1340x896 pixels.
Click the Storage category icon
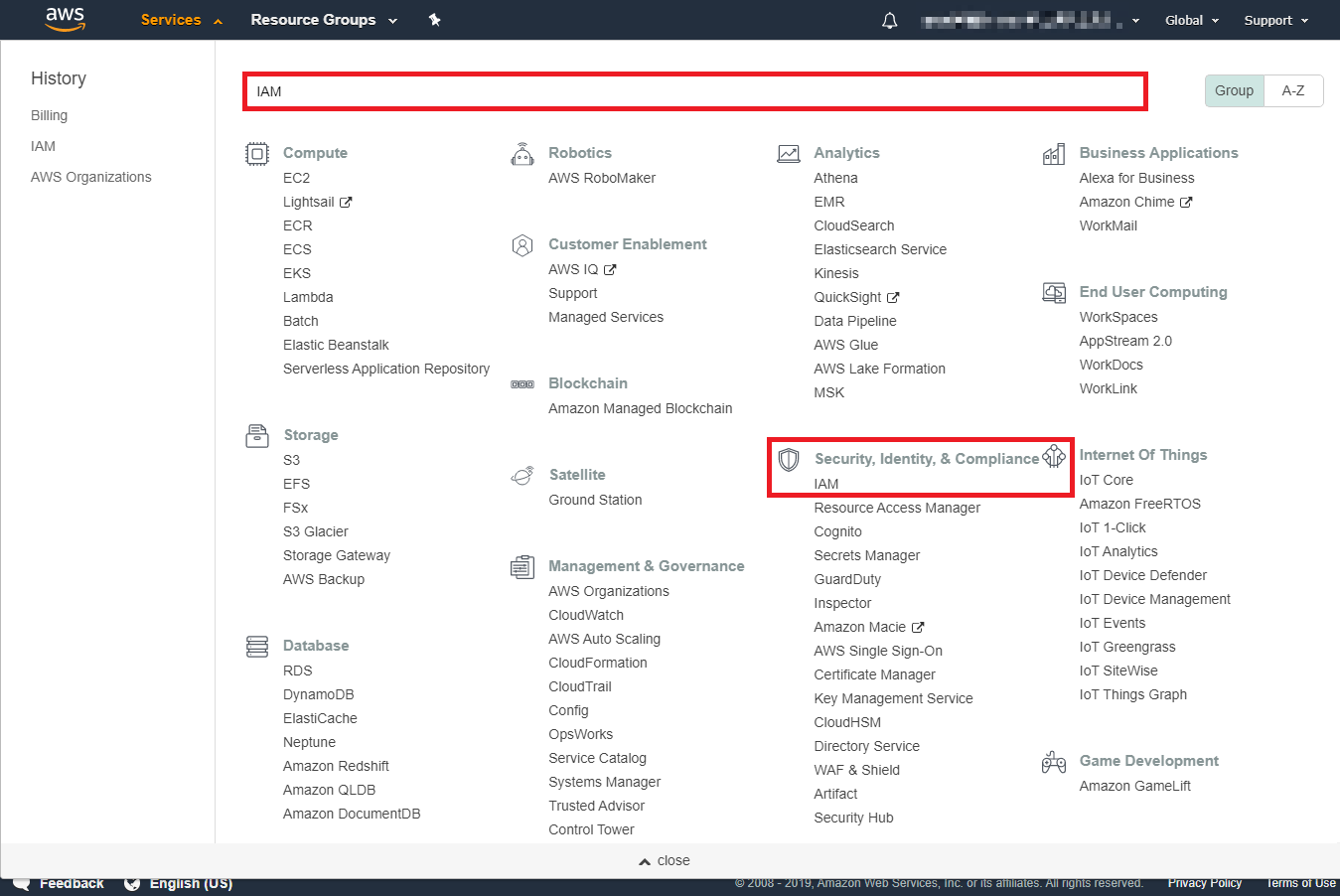pyautogui.click(x=257, y=435)
